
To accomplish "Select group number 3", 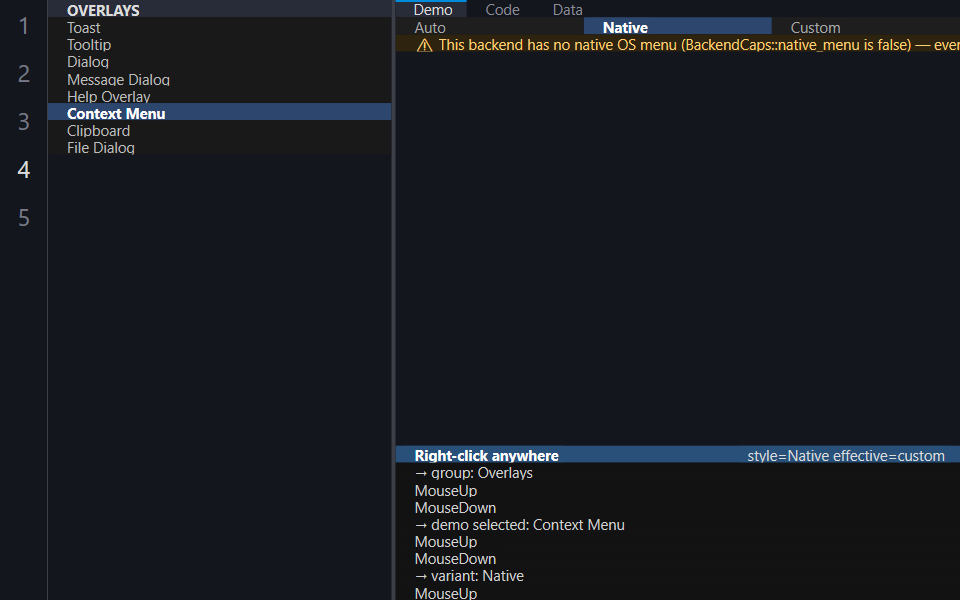I will click(24, 122).
